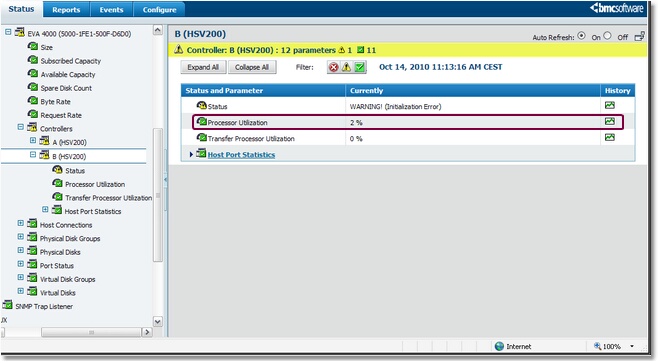Click the tree vertical scrollbar thumb
The image size is (658, 363).
click(158, 195)
